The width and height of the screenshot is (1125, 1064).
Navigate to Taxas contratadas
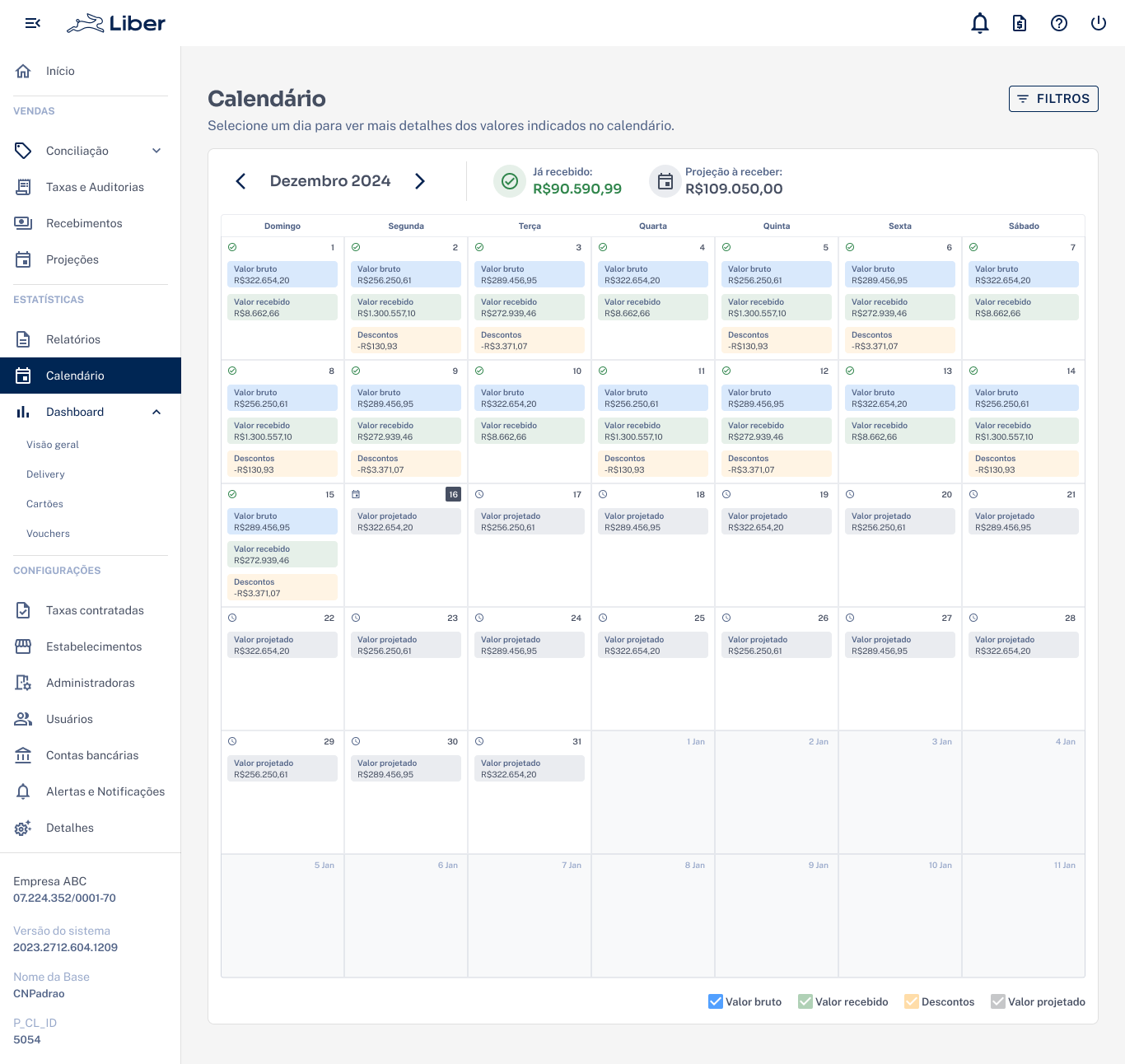coord(95,610)
